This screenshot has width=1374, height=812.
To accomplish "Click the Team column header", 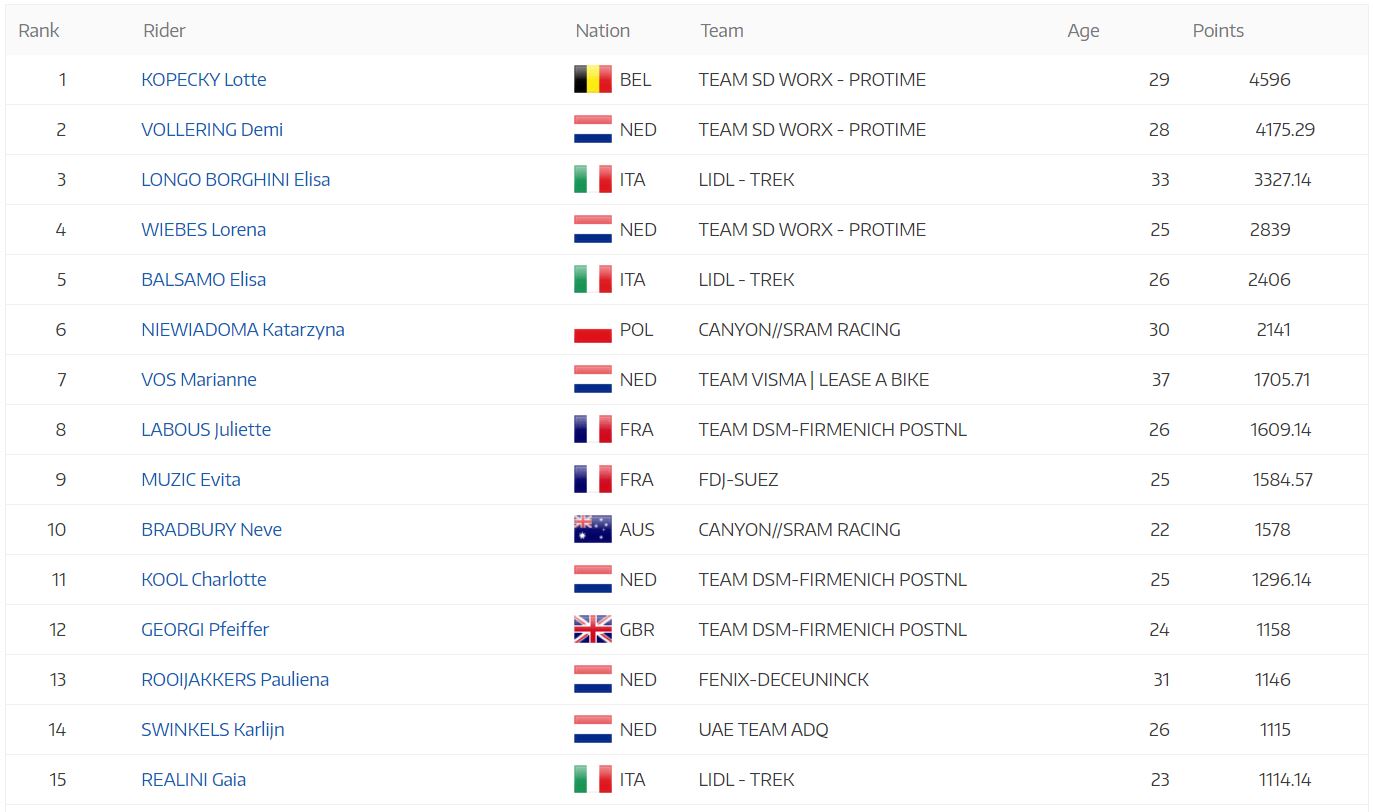I will pyautogui.click(x=722, y=30).
